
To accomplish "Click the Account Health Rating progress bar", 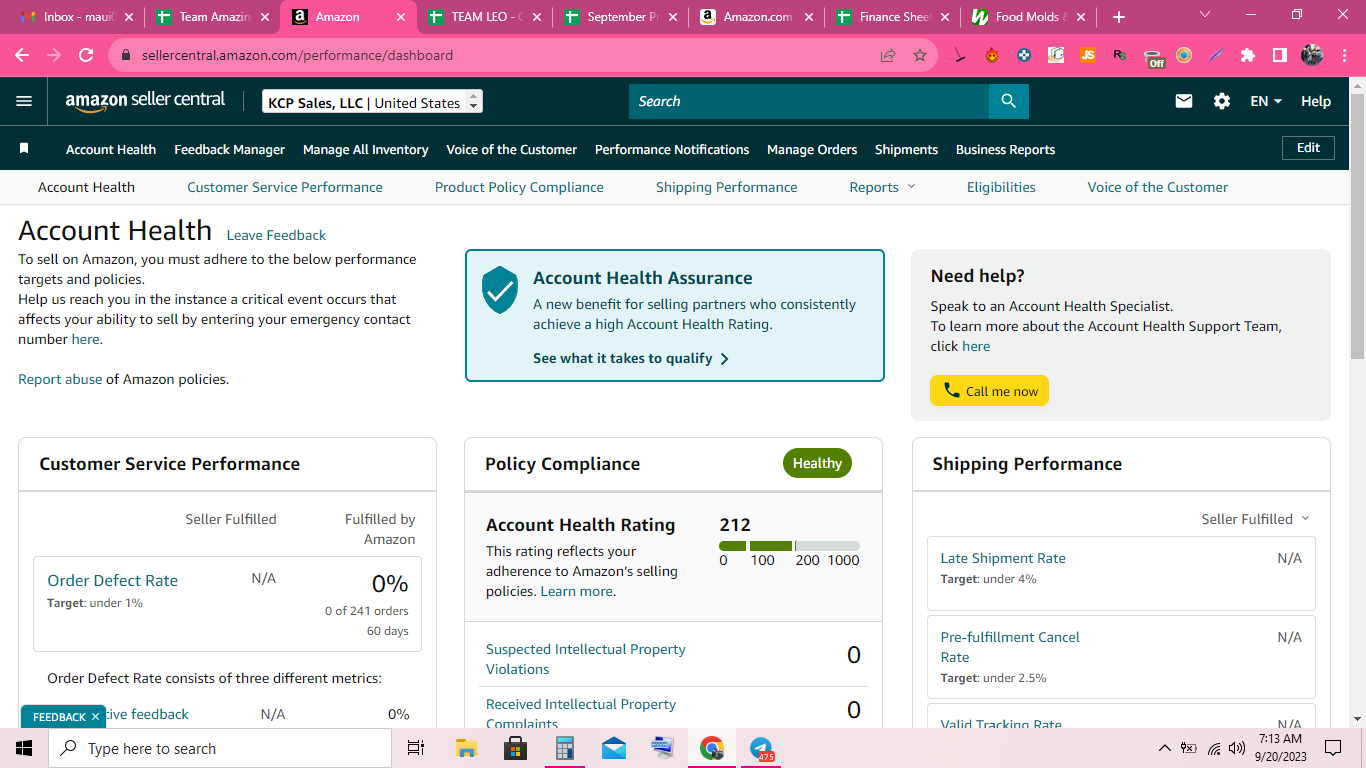I will pos(789,546).
